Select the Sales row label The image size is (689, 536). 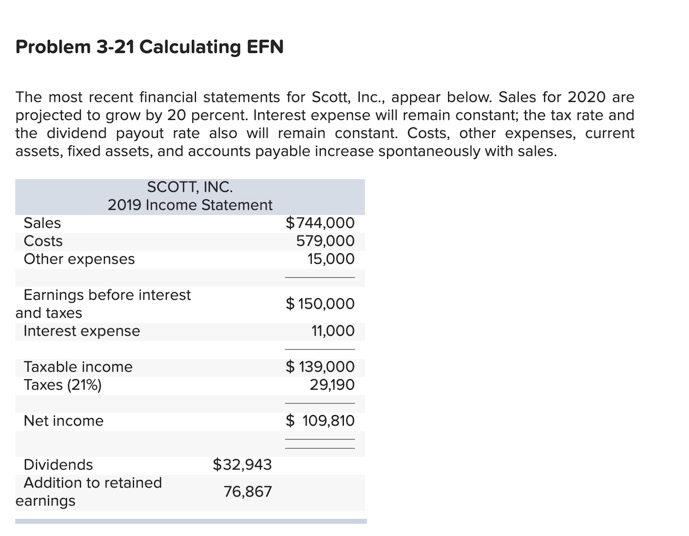tap(42, 223)
